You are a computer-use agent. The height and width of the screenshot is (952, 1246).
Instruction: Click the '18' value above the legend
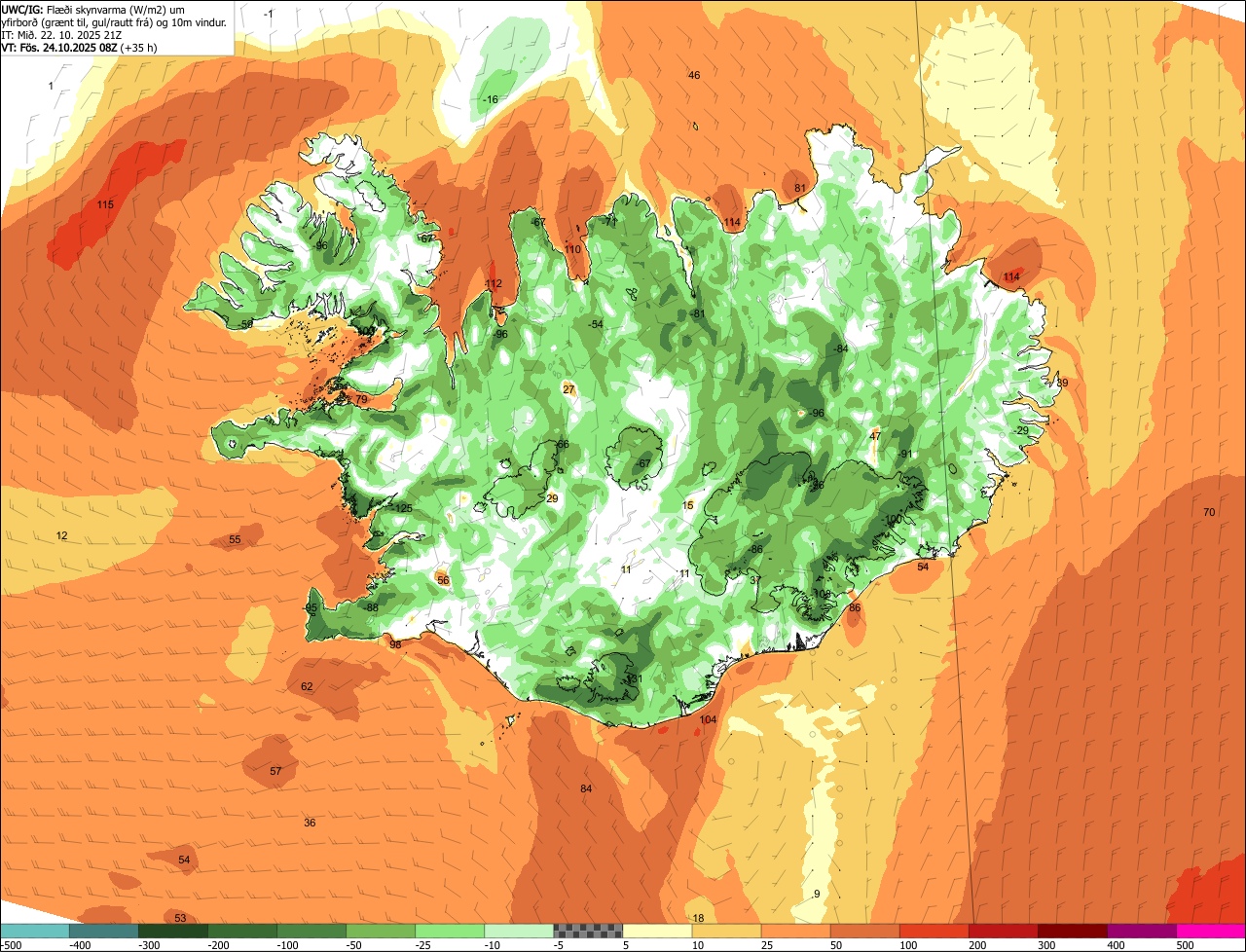coord(698,918)
